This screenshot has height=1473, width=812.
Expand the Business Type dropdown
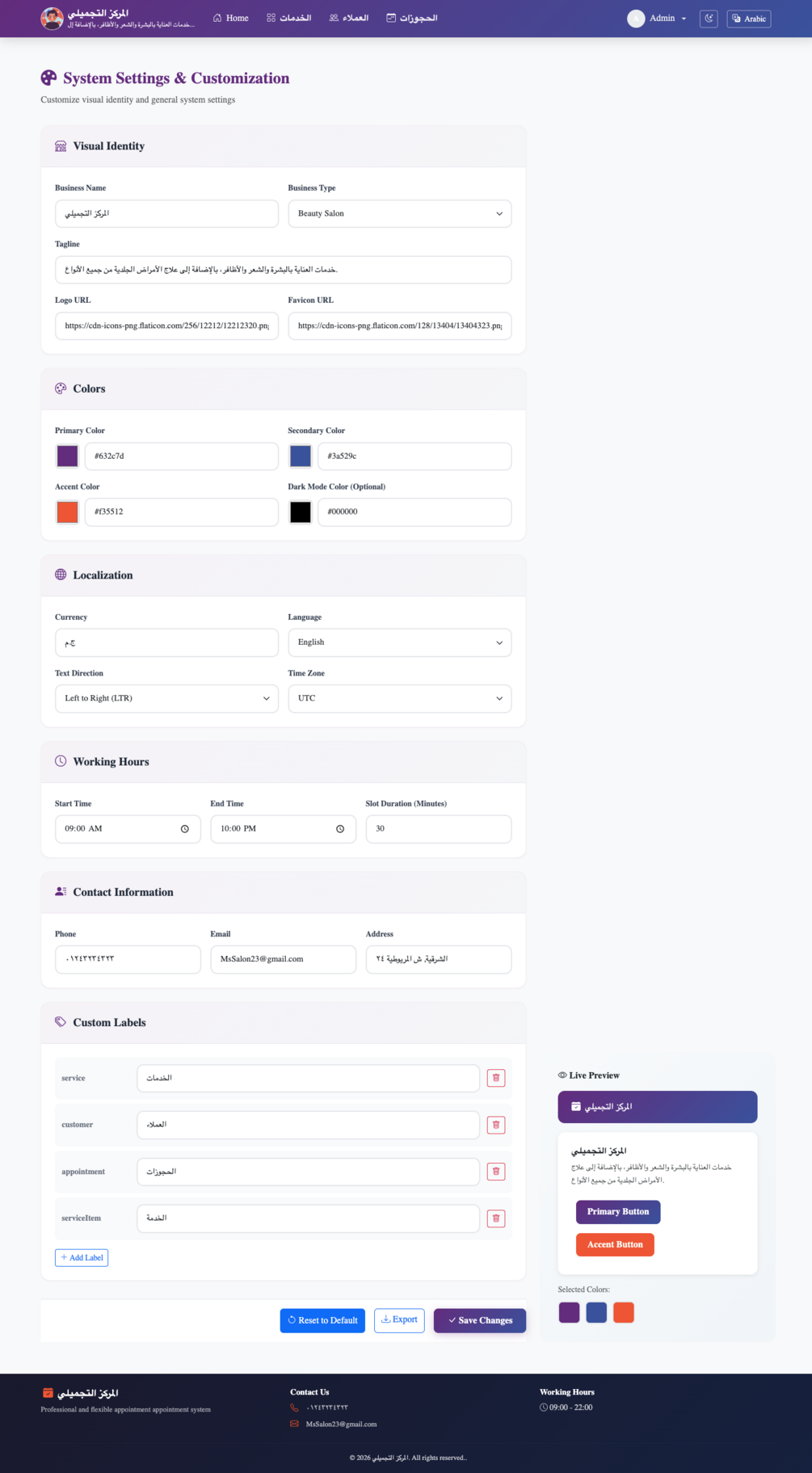coord(400,214)
